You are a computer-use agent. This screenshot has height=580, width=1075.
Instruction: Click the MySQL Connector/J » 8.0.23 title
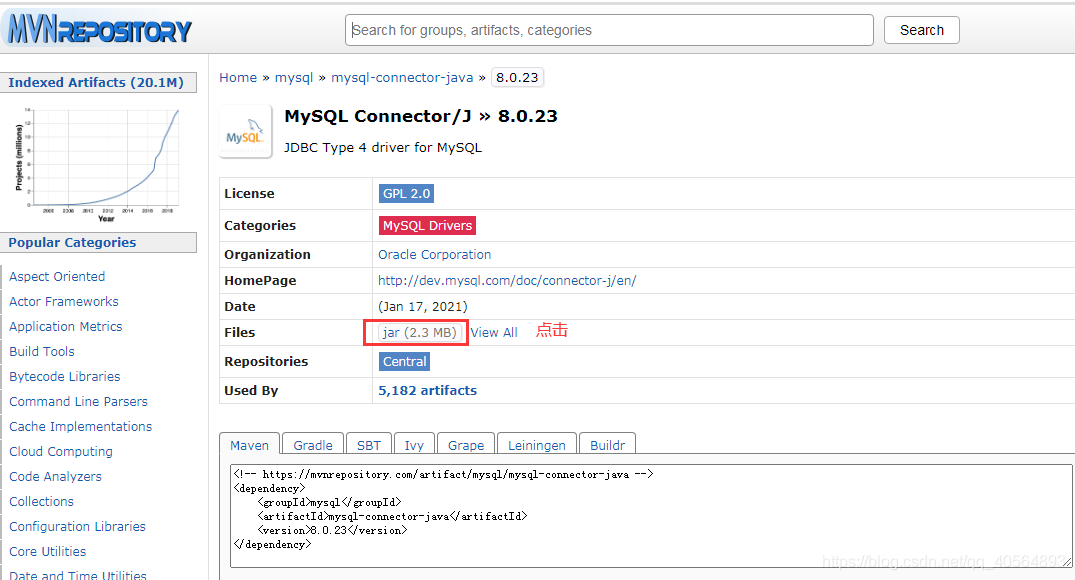(x=421, y=117)
